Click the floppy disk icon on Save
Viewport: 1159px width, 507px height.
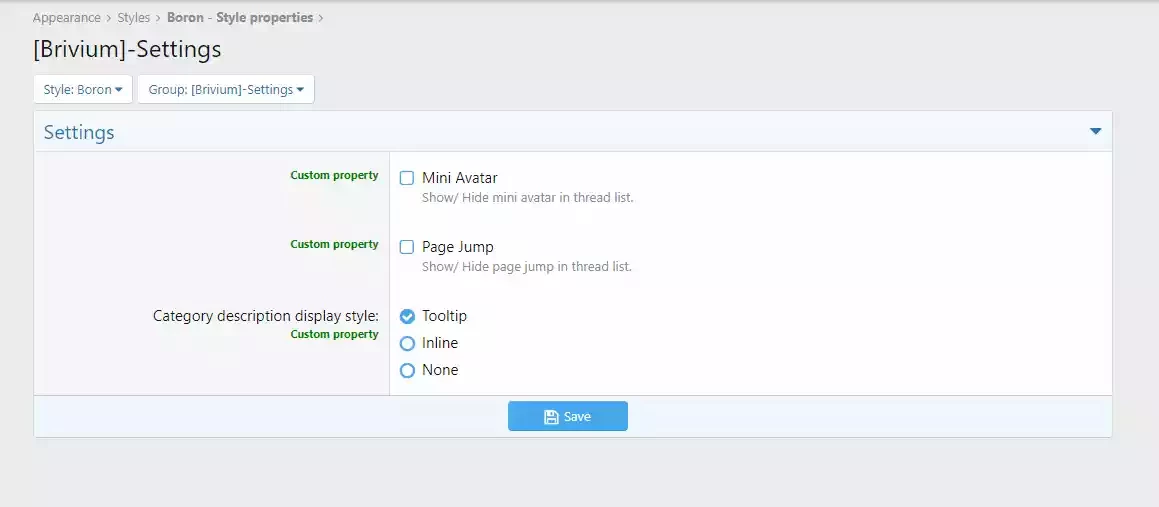point(551,417)
